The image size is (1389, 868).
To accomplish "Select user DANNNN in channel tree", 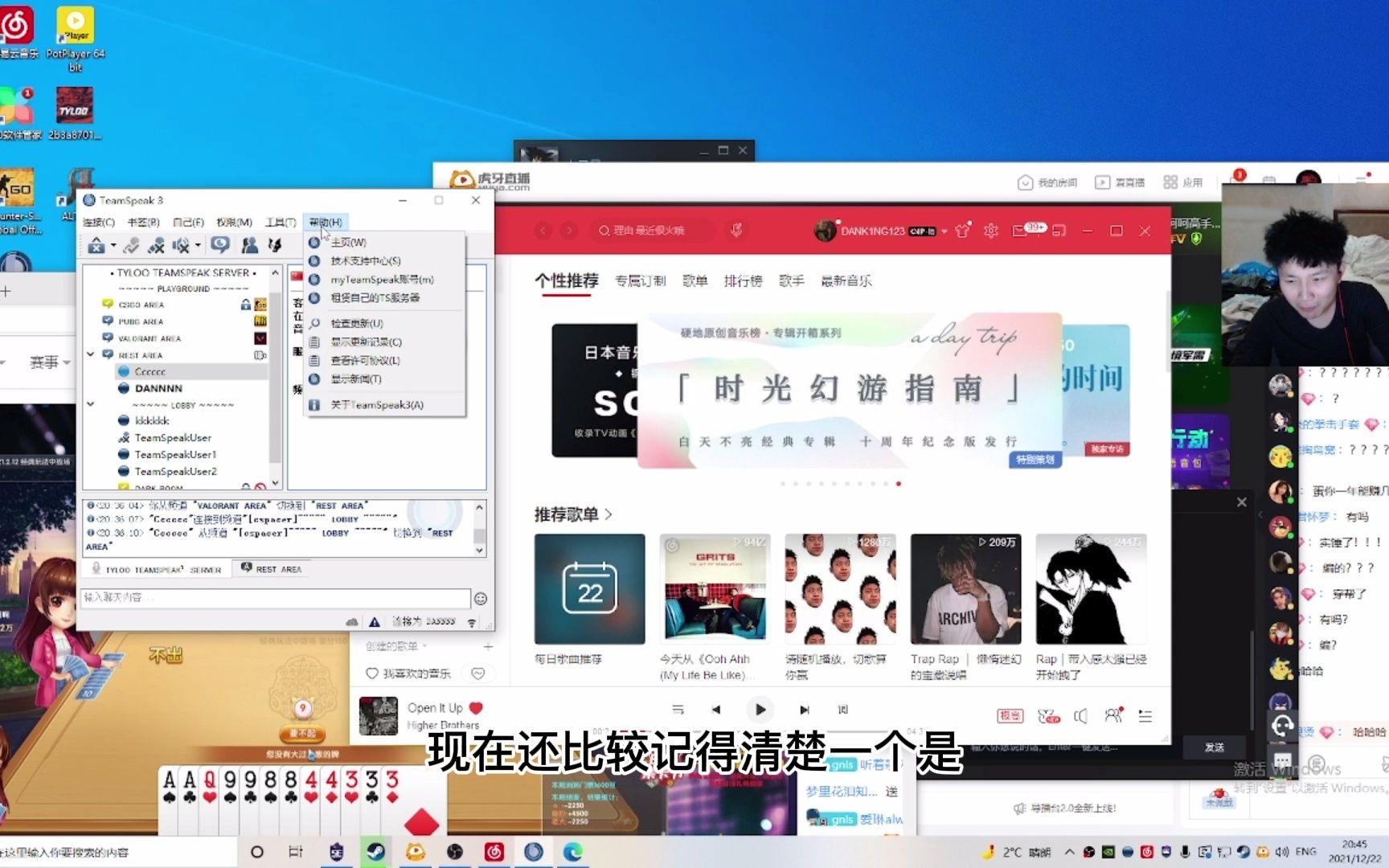I will coord(158,388).
